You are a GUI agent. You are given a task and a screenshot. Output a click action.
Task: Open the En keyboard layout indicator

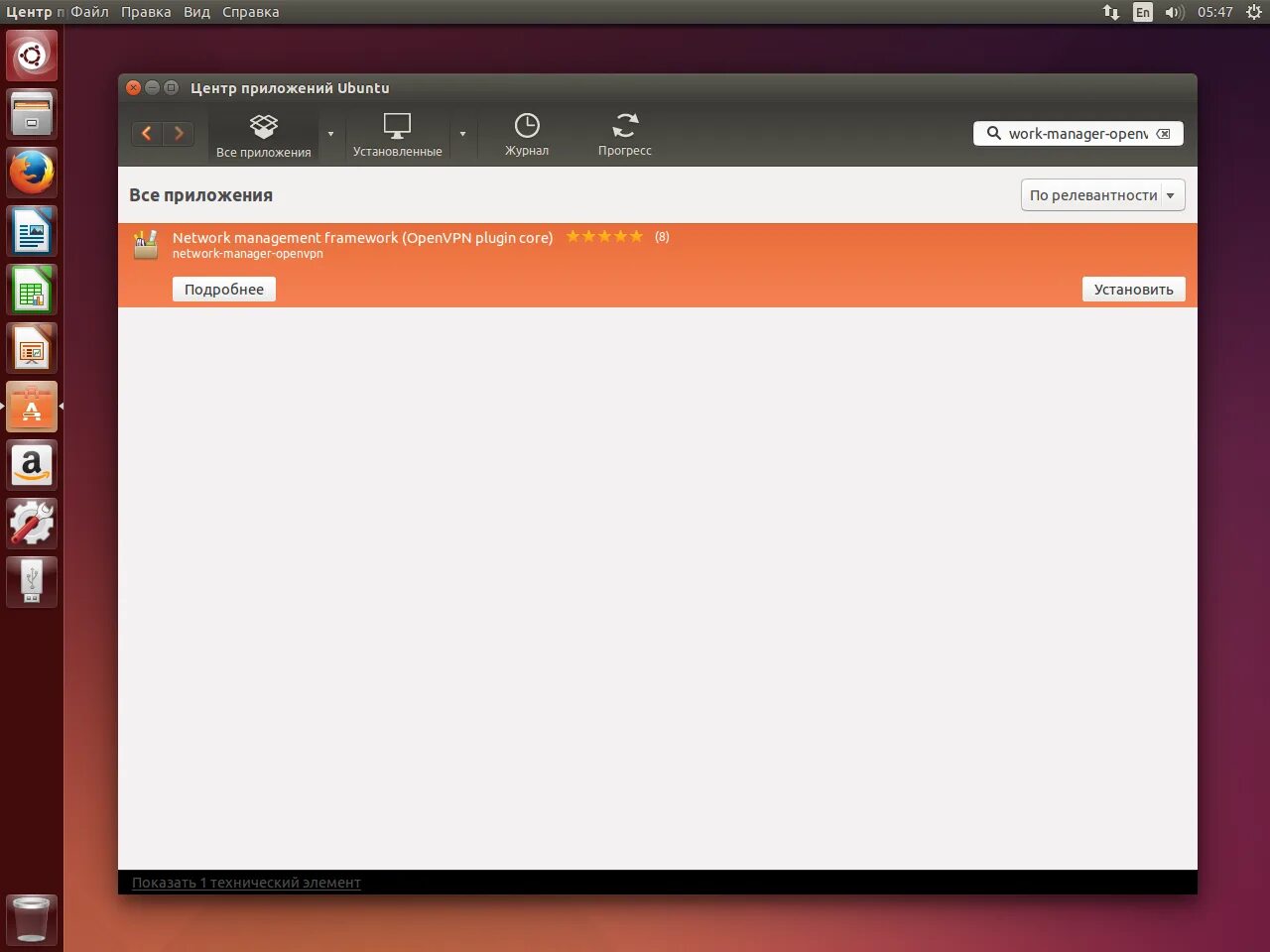click(x=1143, y=12)
